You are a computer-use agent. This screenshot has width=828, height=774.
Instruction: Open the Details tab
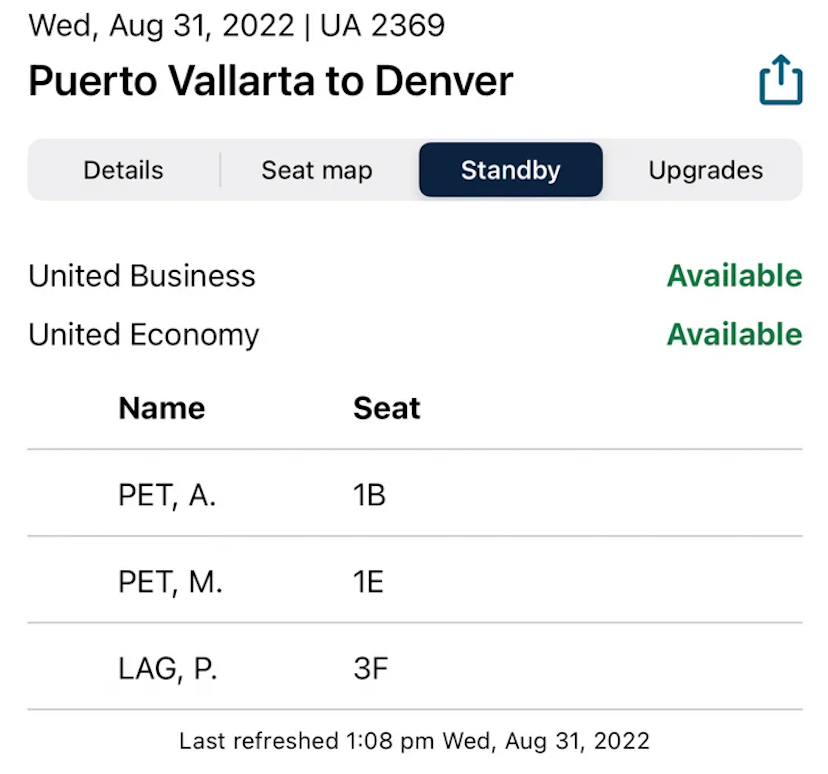point(122,170)
